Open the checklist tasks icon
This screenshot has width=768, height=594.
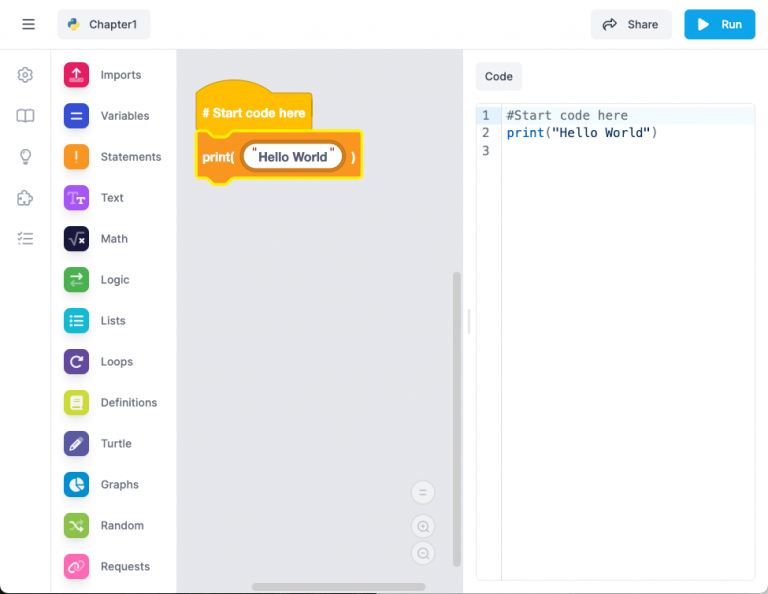point(25,239)
